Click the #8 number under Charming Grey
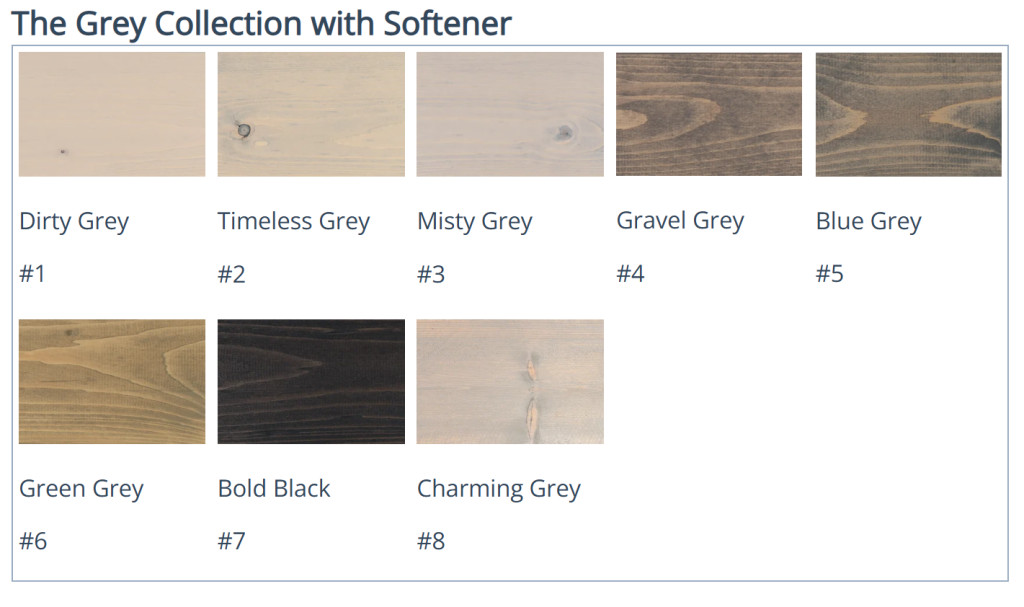 [x=431, y=541]
